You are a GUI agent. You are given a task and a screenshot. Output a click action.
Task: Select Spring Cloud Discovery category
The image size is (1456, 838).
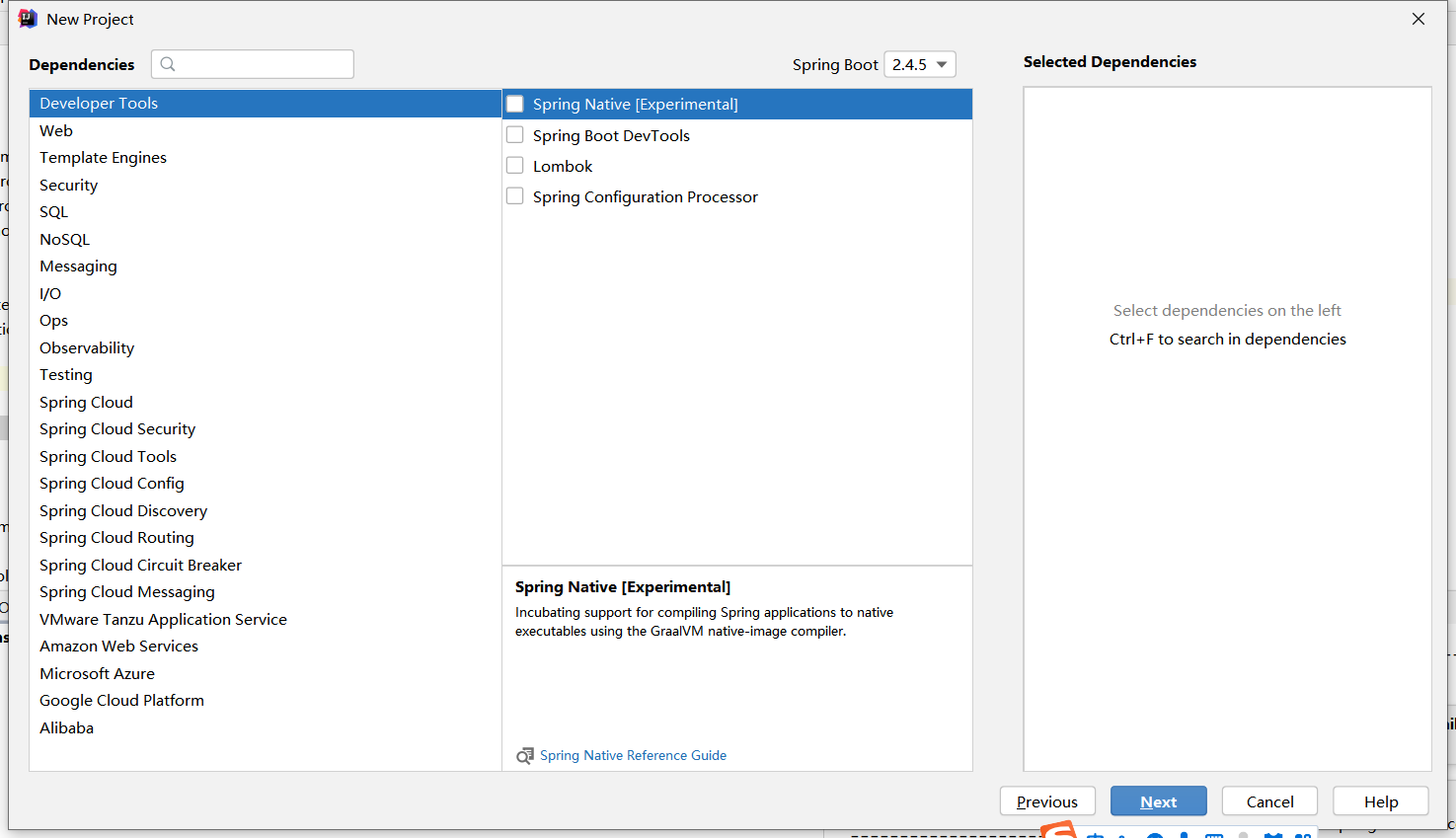click(266, 510)
